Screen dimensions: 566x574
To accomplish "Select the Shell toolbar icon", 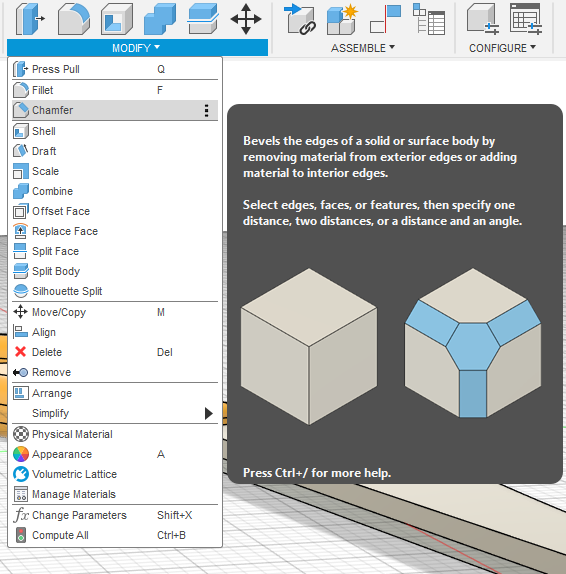I will [x=117, y=19].
